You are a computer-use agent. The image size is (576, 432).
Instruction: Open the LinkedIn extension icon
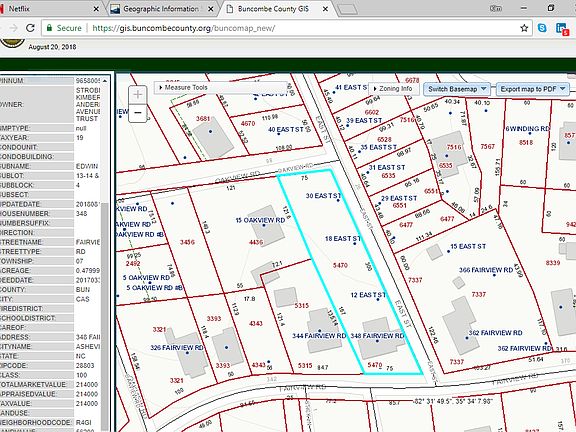point(562,29)
